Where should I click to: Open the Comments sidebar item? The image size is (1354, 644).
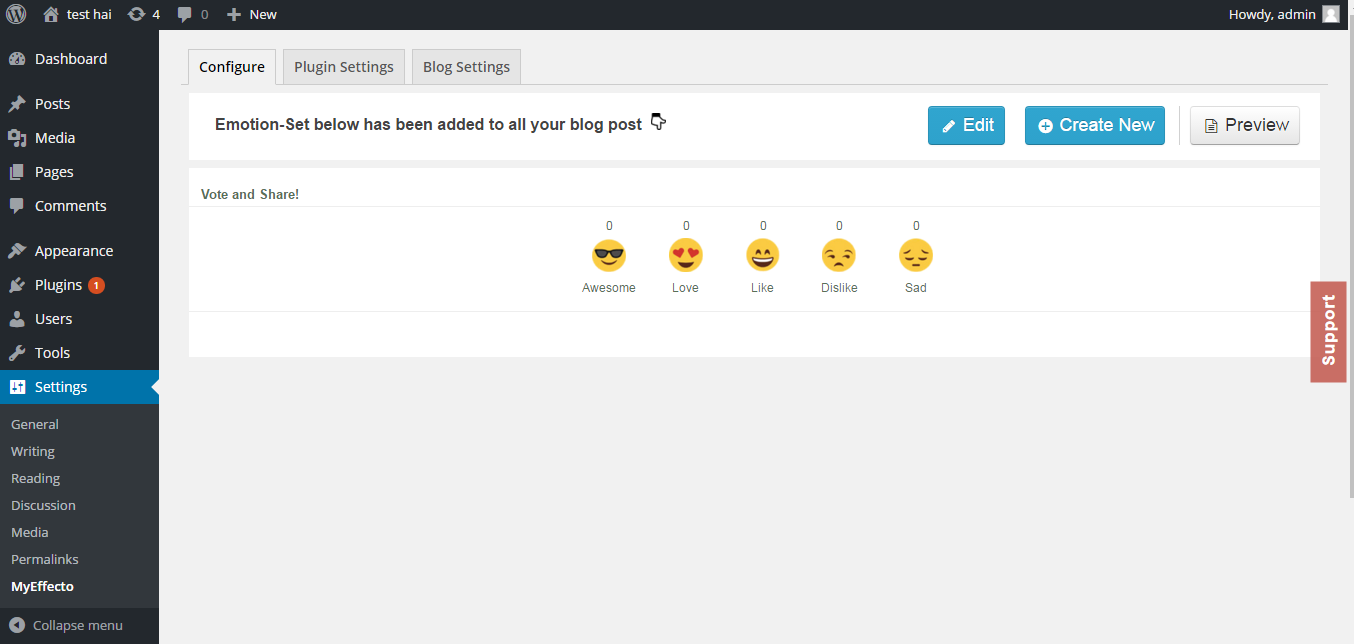click(x=79, y=206)
